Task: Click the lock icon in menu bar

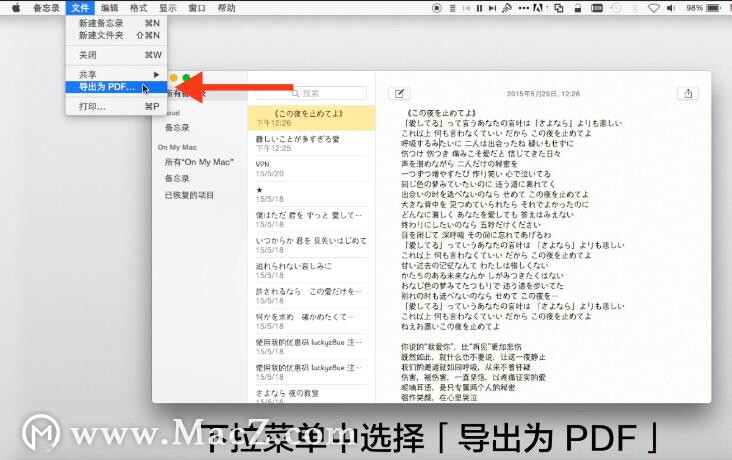Action: click(x=578, y=8)
